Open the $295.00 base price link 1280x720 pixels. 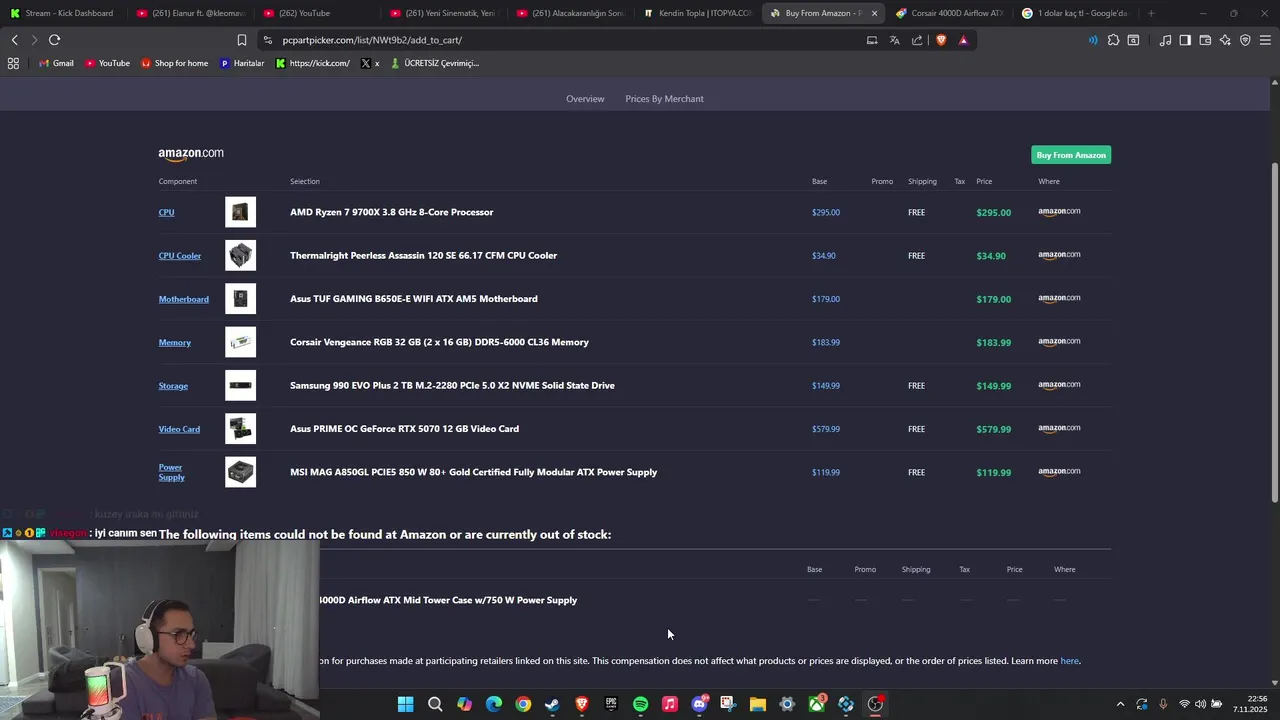[x=826, y=212]
